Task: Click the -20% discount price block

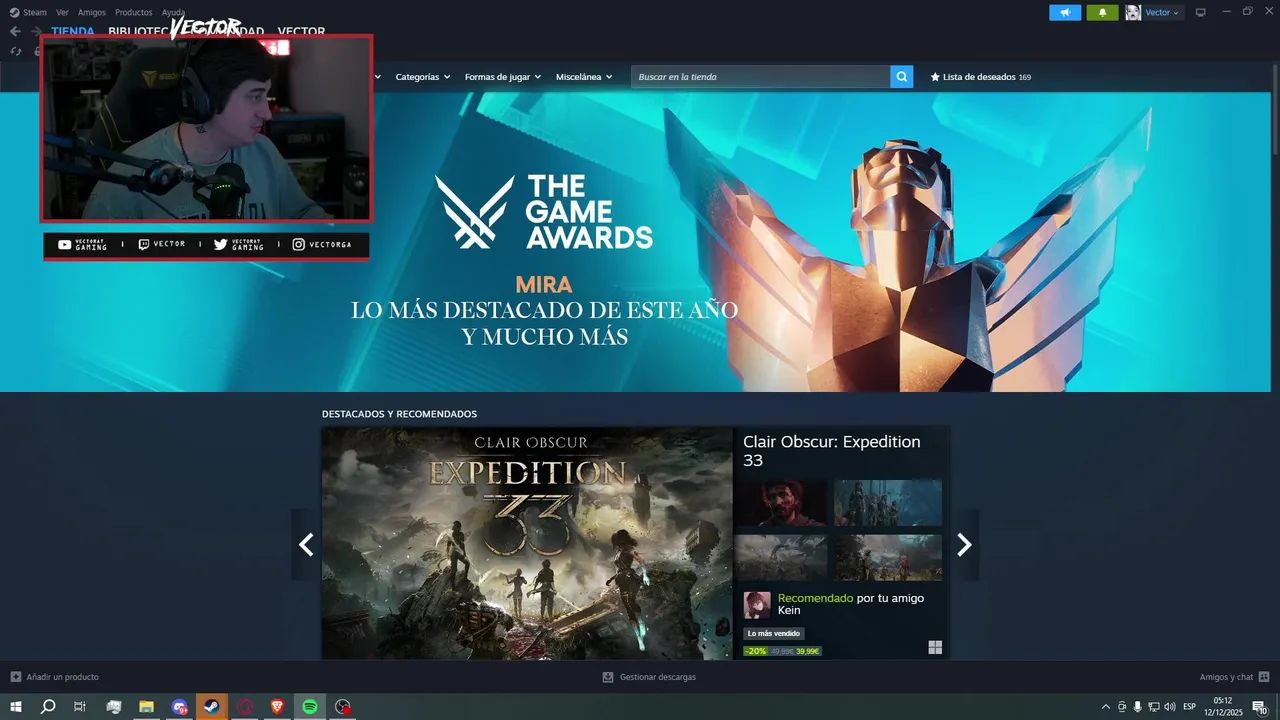Action: (x=782, y=651)
